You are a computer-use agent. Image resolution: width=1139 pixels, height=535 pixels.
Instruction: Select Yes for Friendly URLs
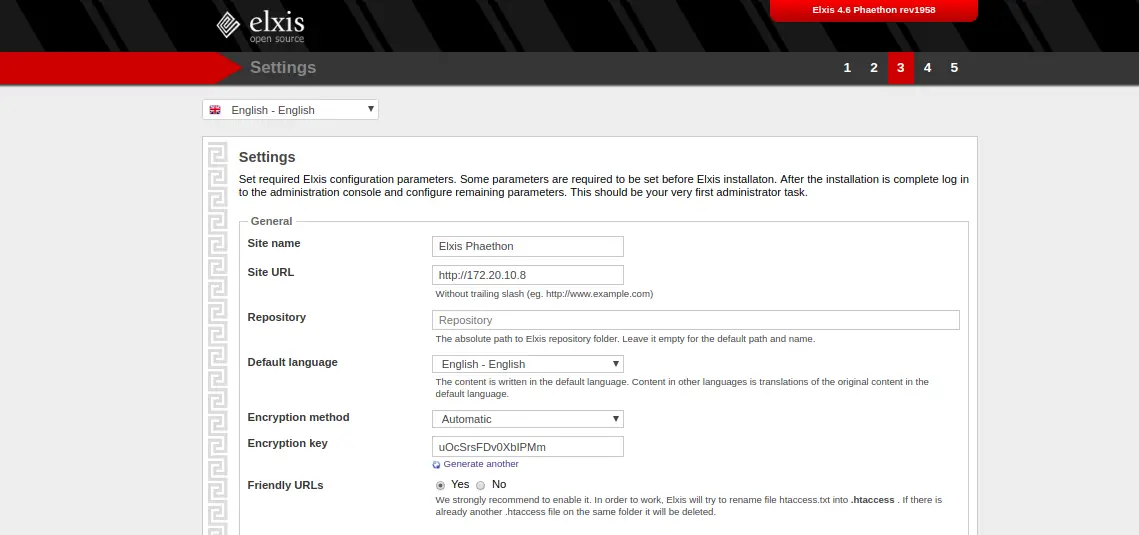[x=440, y=485]
